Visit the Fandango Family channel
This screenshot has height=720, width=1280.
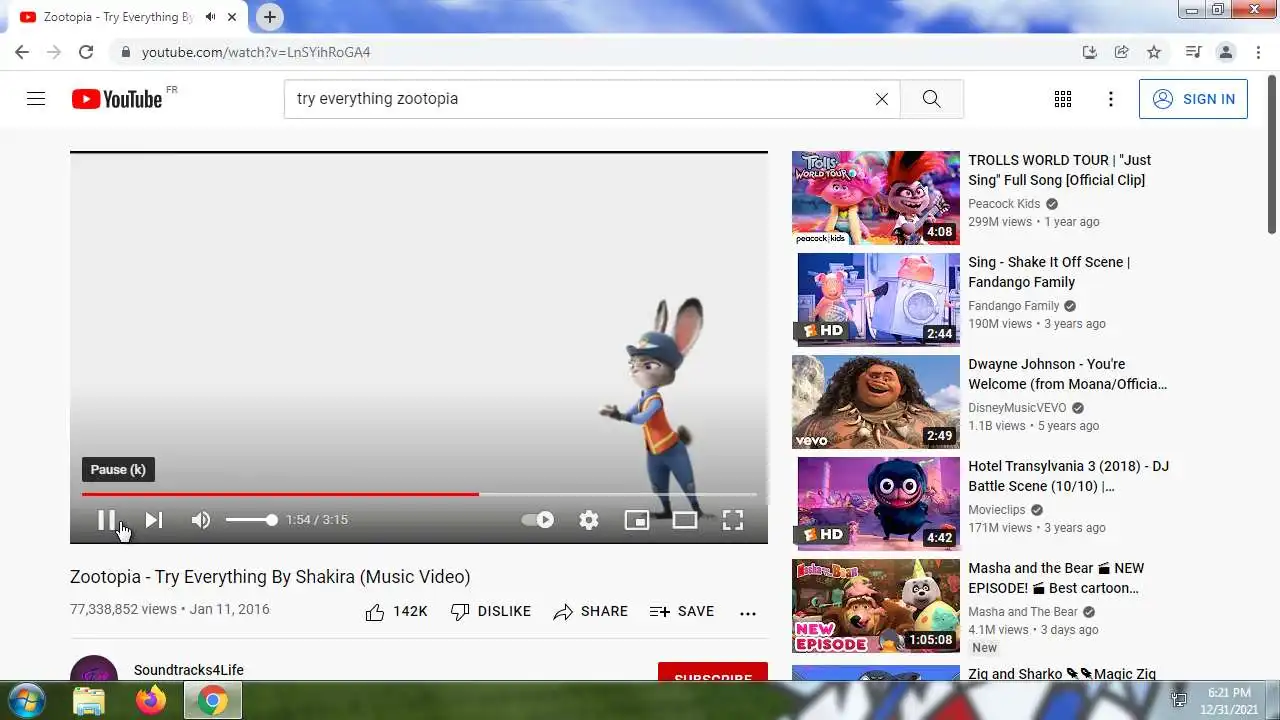[x=1013, y=306]
